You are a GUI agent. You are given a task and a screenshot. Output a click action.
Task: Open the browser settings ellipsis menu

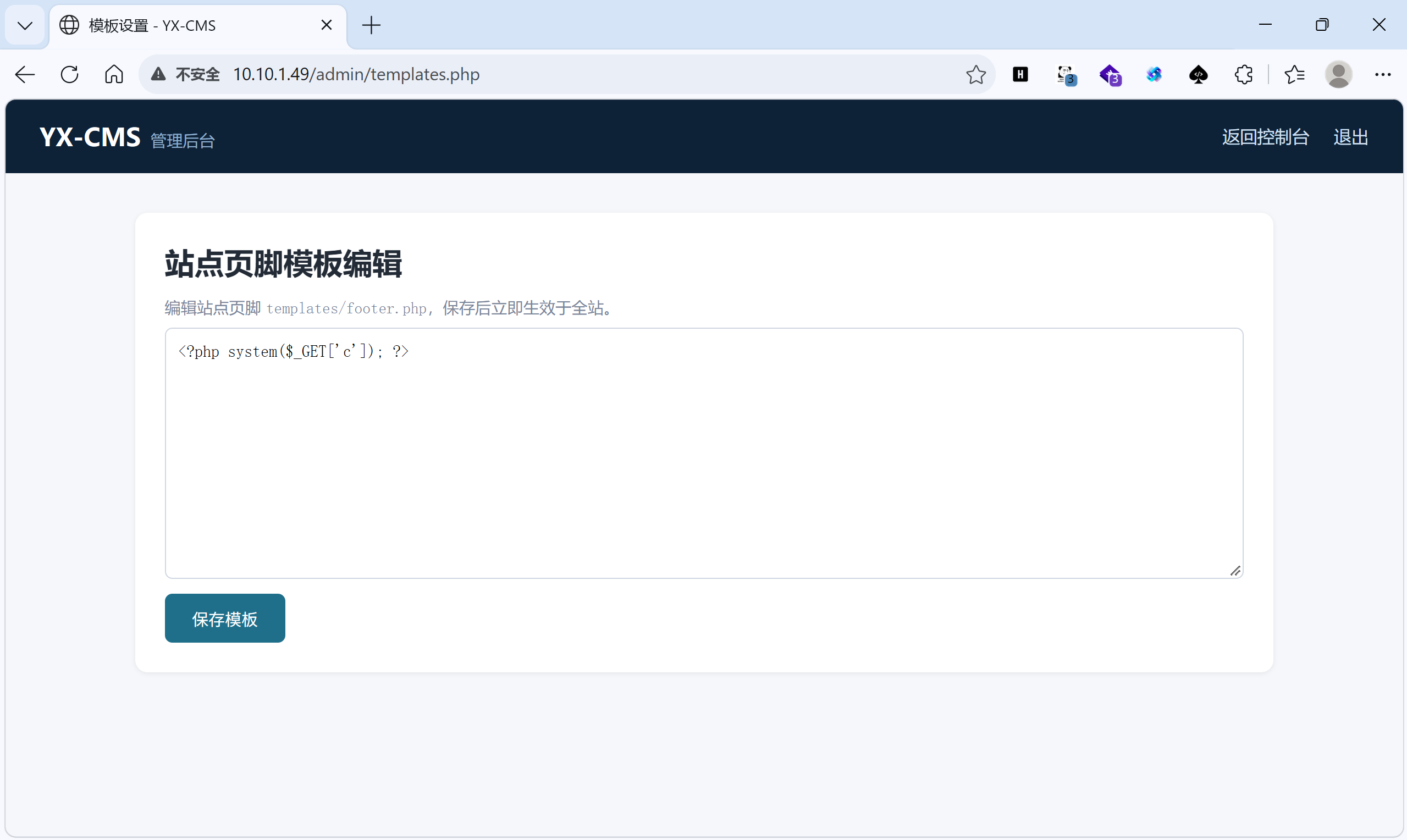click(x=1383, y=74)
